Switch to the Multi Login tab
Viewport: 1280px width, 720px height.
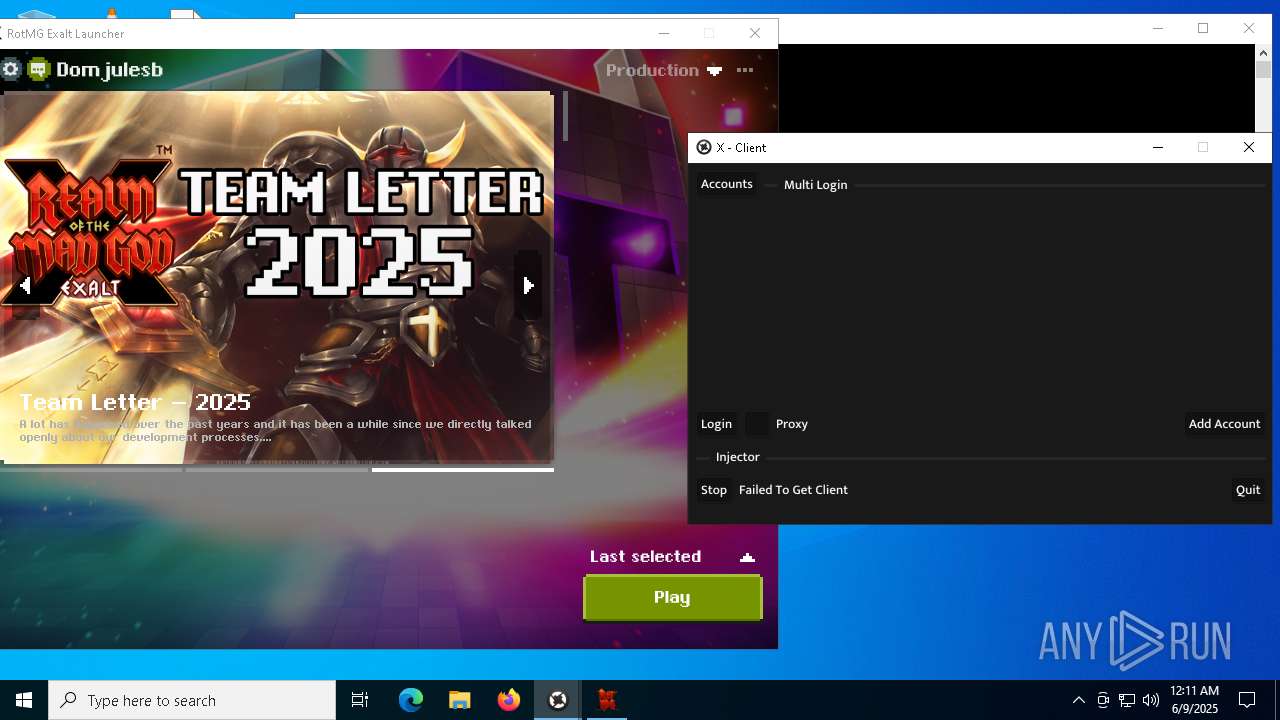tap(815, 185)
